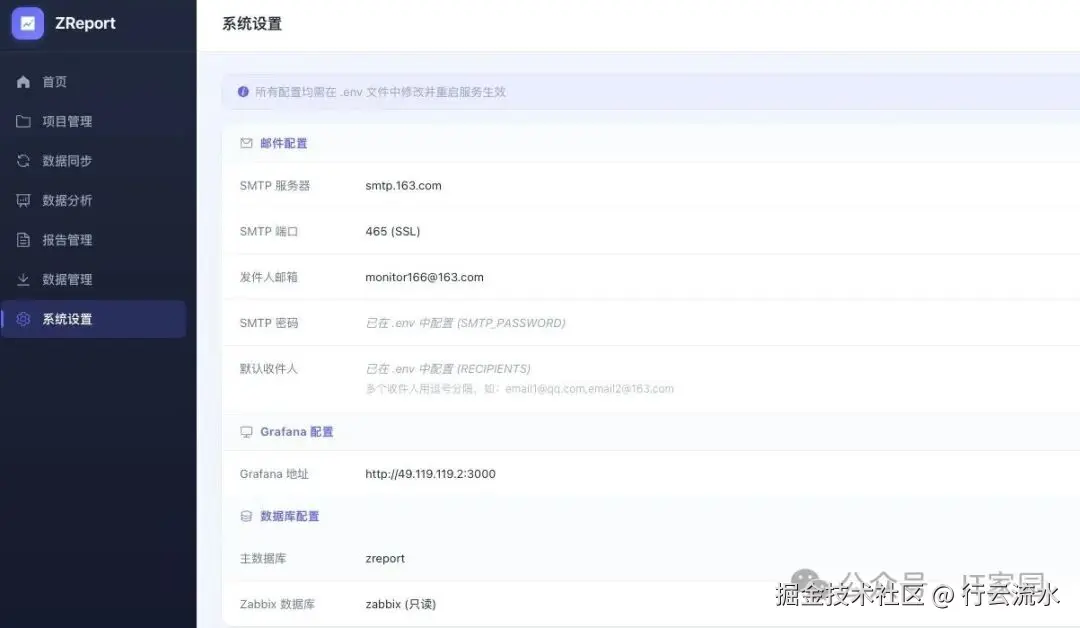Click the gear icon beside 系统设置

pos(24,319)
